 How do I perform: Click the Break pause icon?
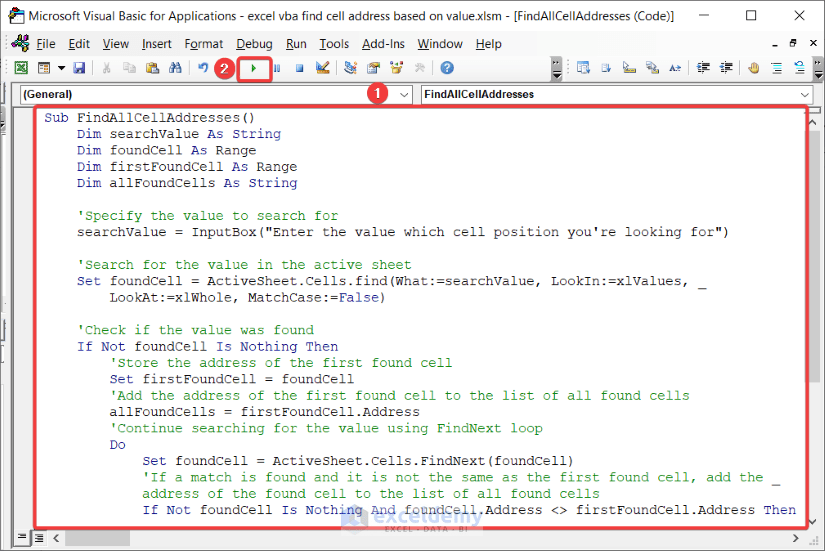coord(277,68)
